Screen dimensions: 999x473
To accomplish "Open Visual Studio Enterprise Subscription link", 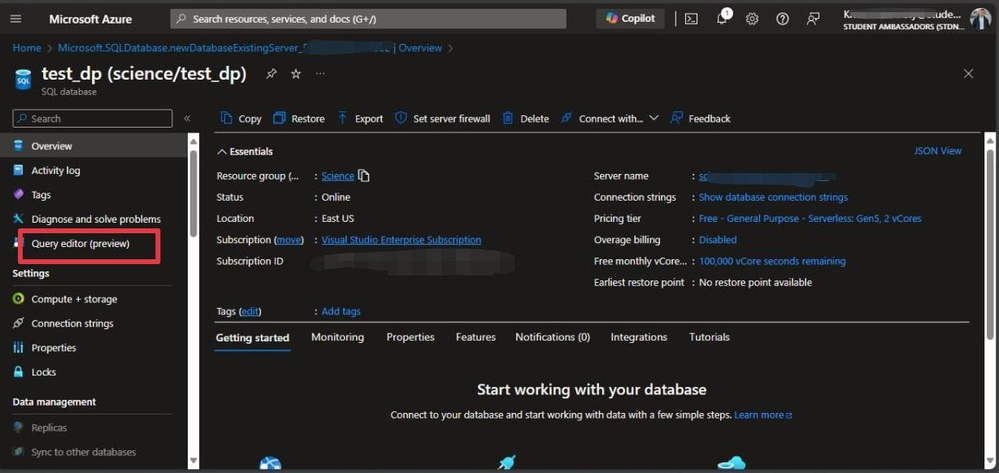I will (x=401, y=240).
